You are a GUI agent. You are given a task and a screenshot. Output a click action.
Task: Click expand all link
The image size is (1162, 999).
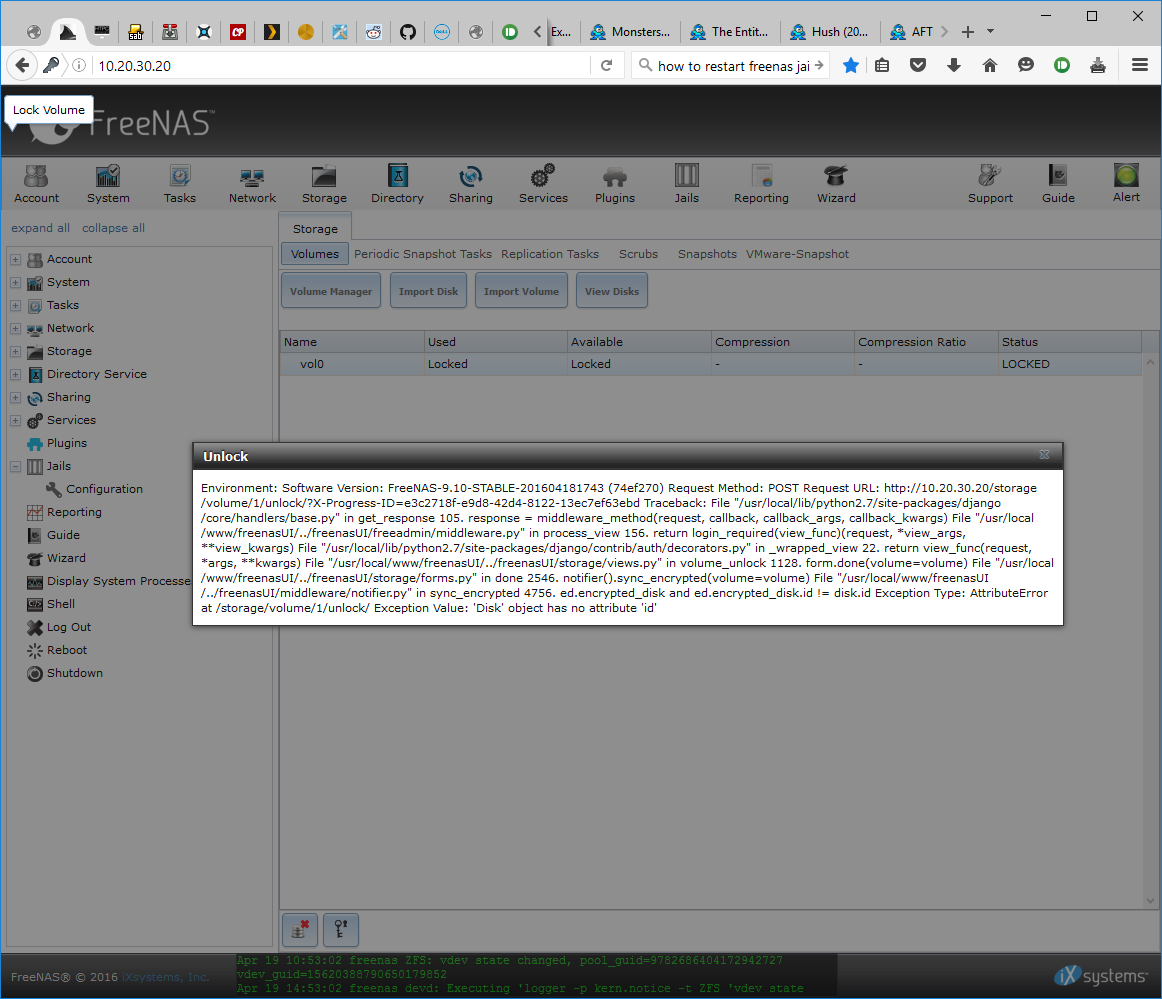[40, 228]
